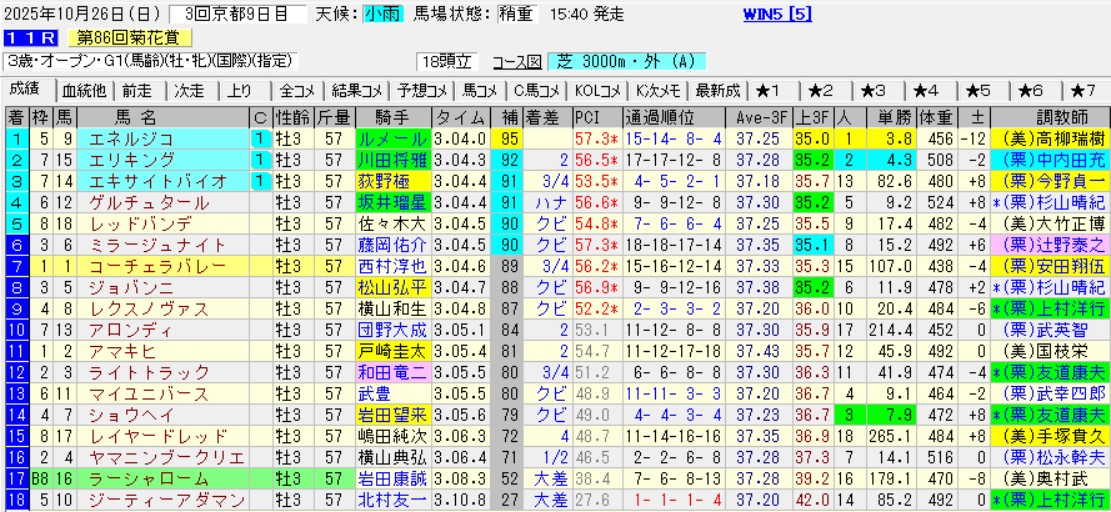Switch to the 血統他 tab

click(x=85, y=90)
